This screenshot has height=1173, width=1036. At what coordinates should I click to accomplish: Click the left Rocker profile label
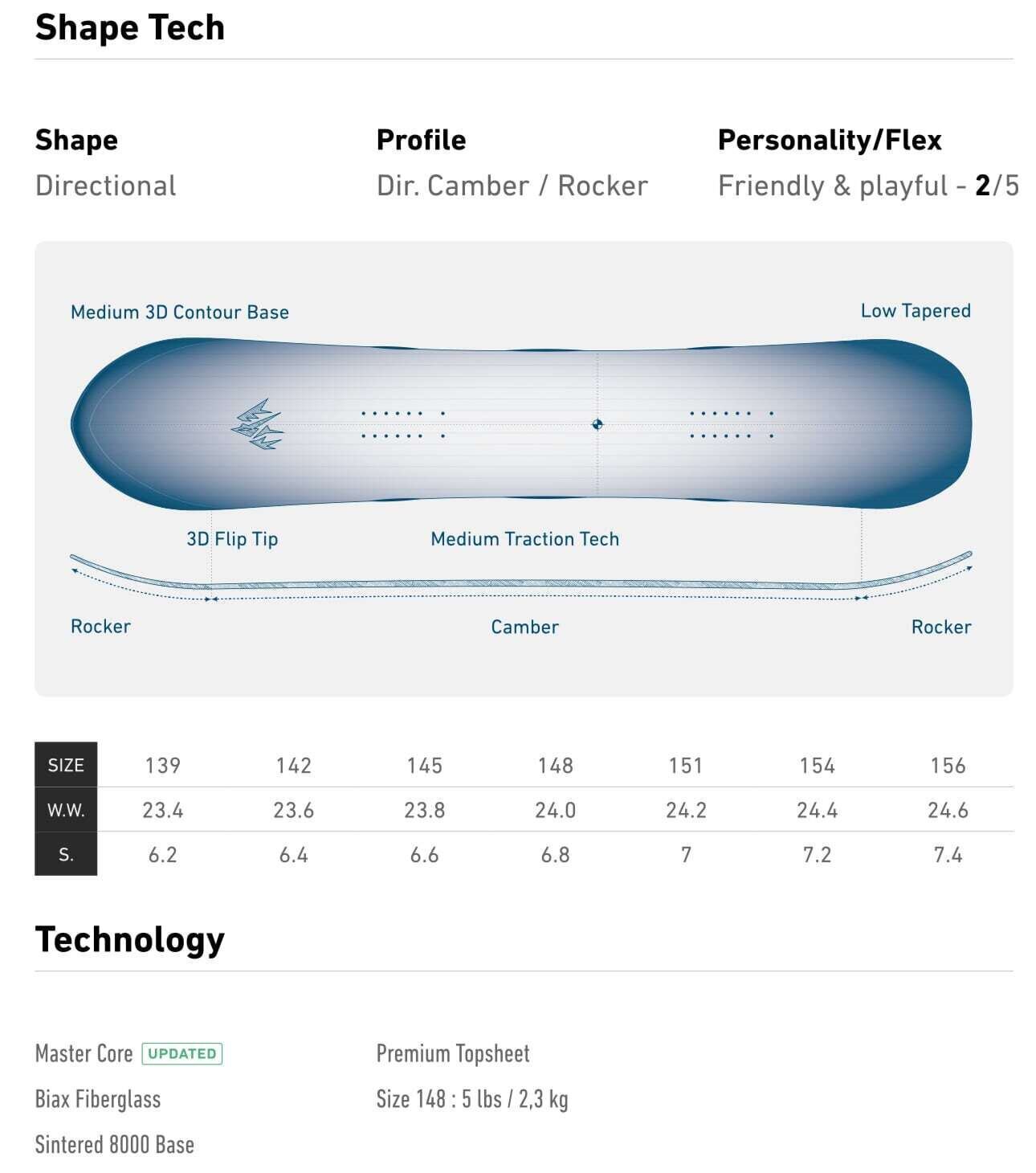[x=100, y=627]
